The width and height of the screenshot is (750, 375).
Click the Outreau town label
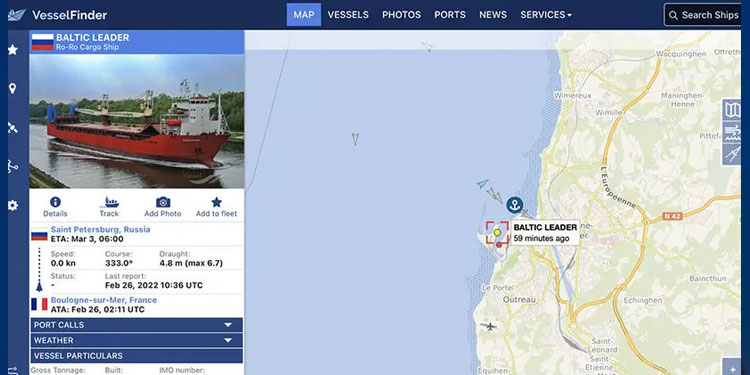click(520, 299)
